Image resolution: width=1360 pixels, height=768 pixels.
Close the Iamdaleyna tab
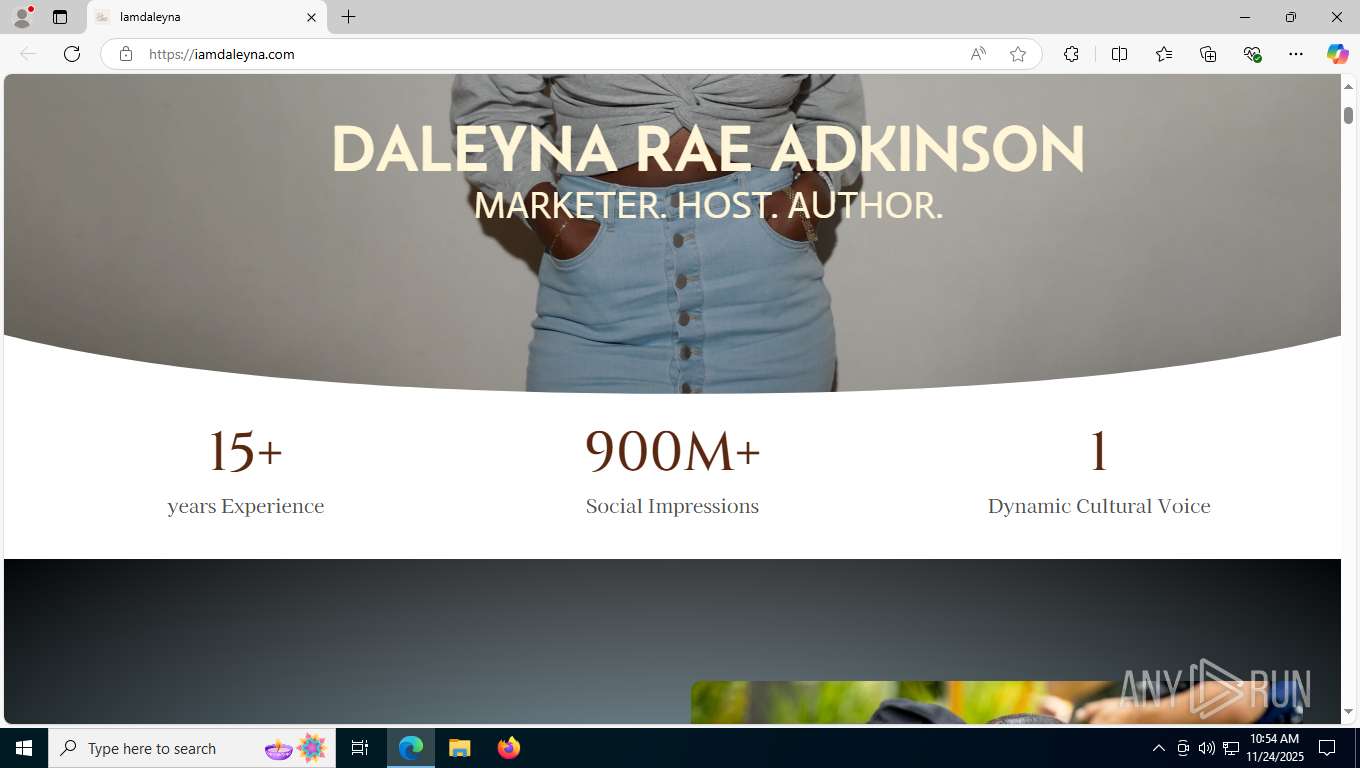(311, 17)
